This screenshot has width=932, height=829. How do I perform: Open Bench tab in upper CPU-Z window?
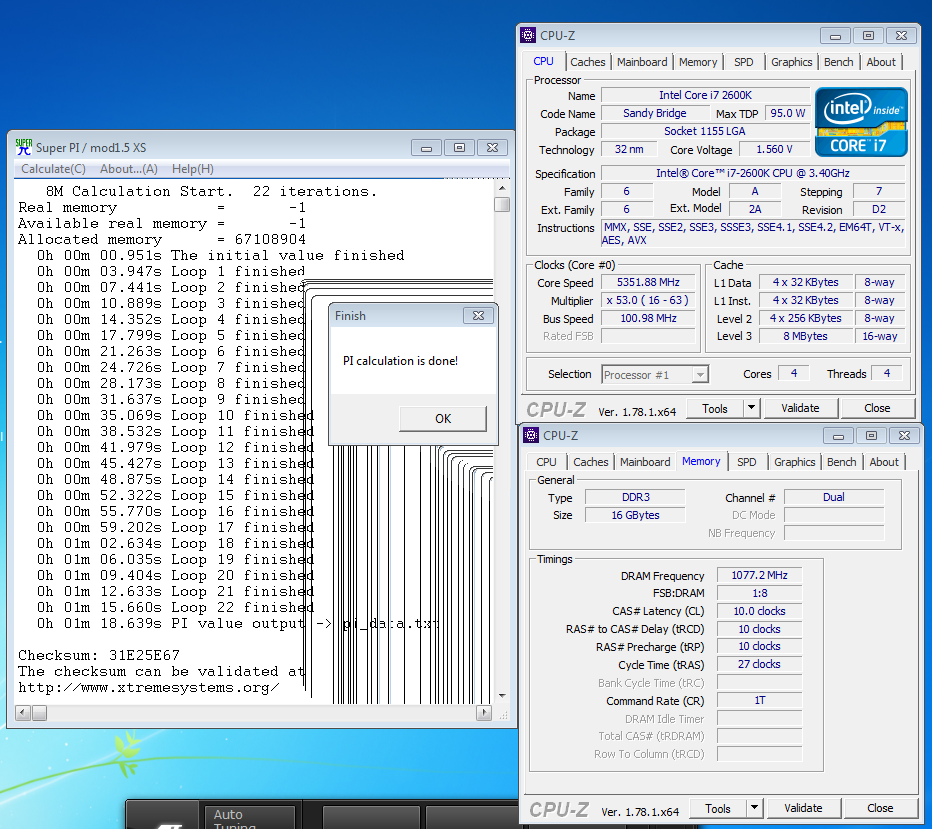838,62
